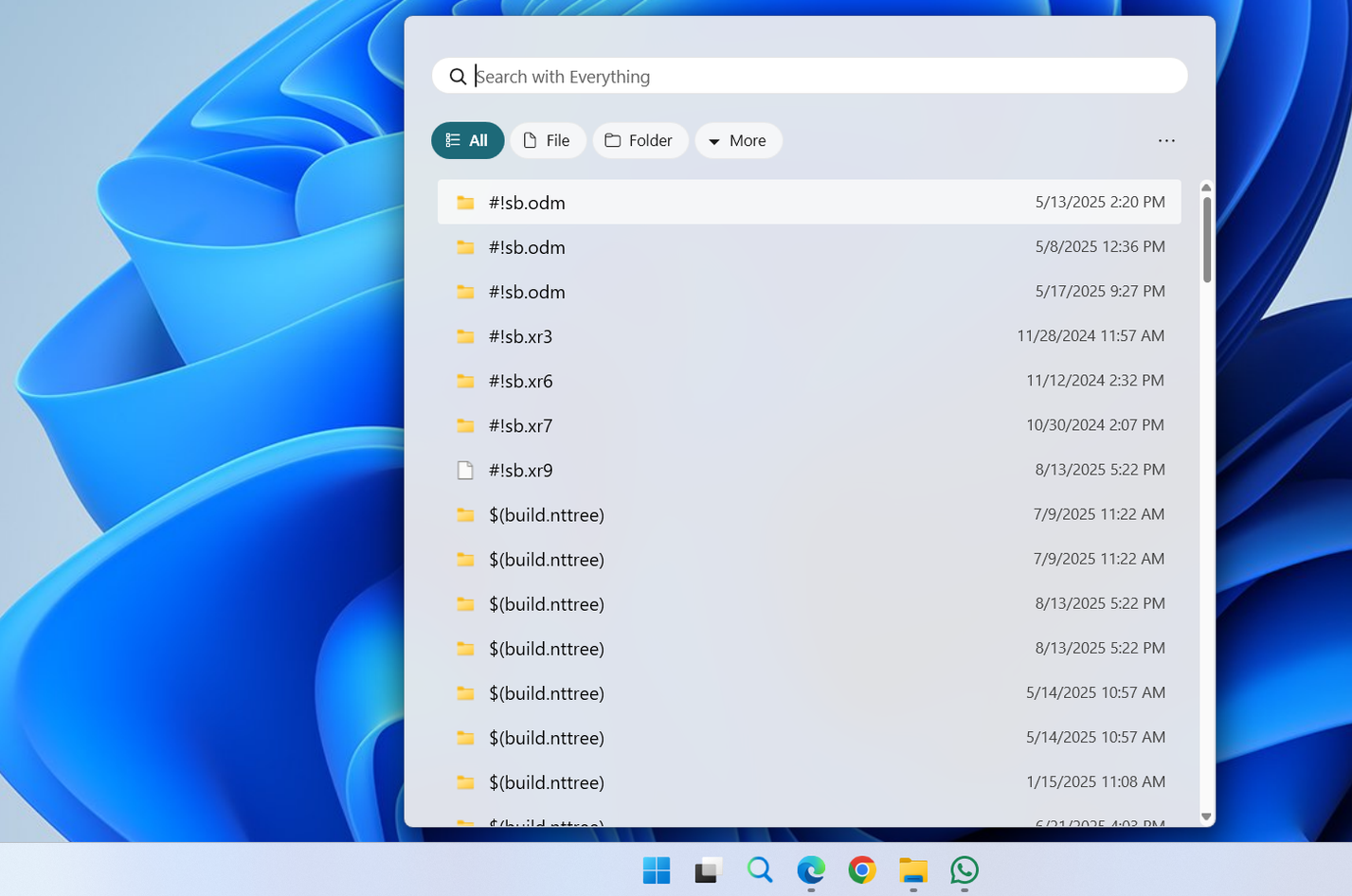Expand the More filter dropdown
The image size is (1352, 896).
(738, 140)
